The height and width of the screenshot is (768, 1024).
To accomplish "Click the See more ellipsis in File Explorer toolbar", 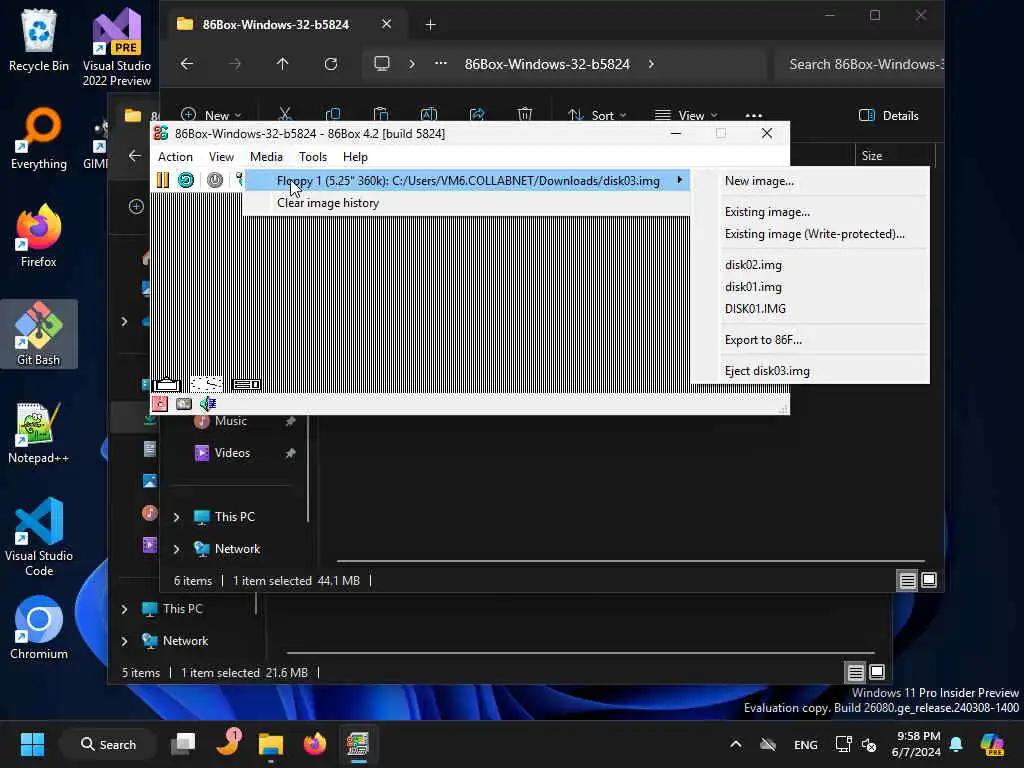I will click(754, 115).
